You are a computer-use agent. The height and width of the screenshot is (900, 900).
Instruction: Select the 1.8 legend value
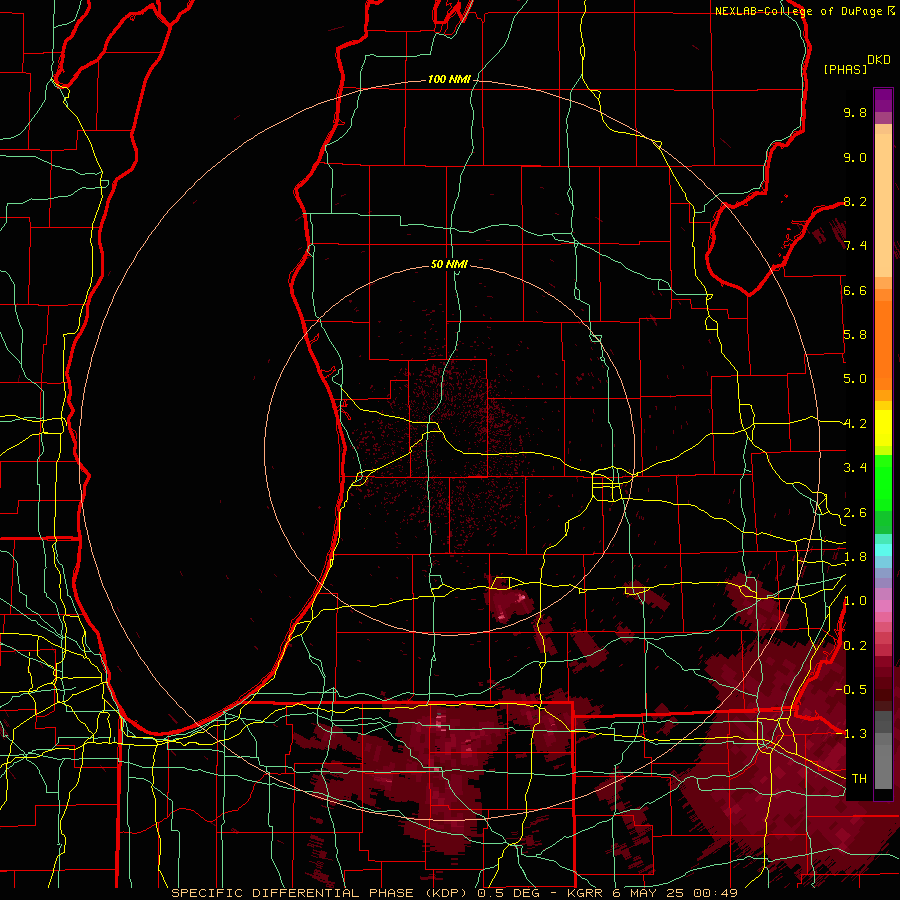pos(855,557)
